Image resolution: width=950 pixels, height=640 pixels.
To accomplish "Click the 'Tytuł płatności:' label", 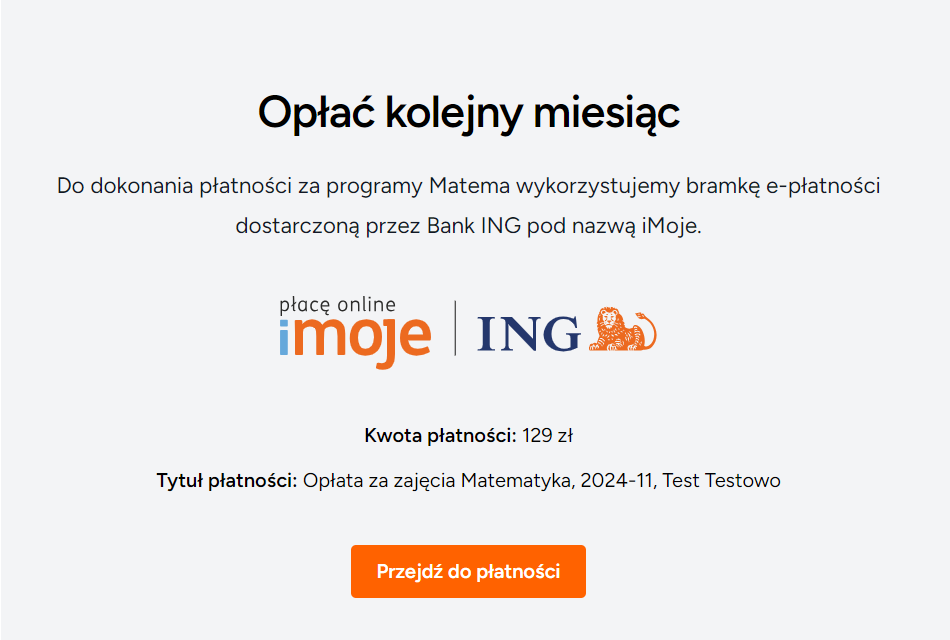I will point(227,481).
